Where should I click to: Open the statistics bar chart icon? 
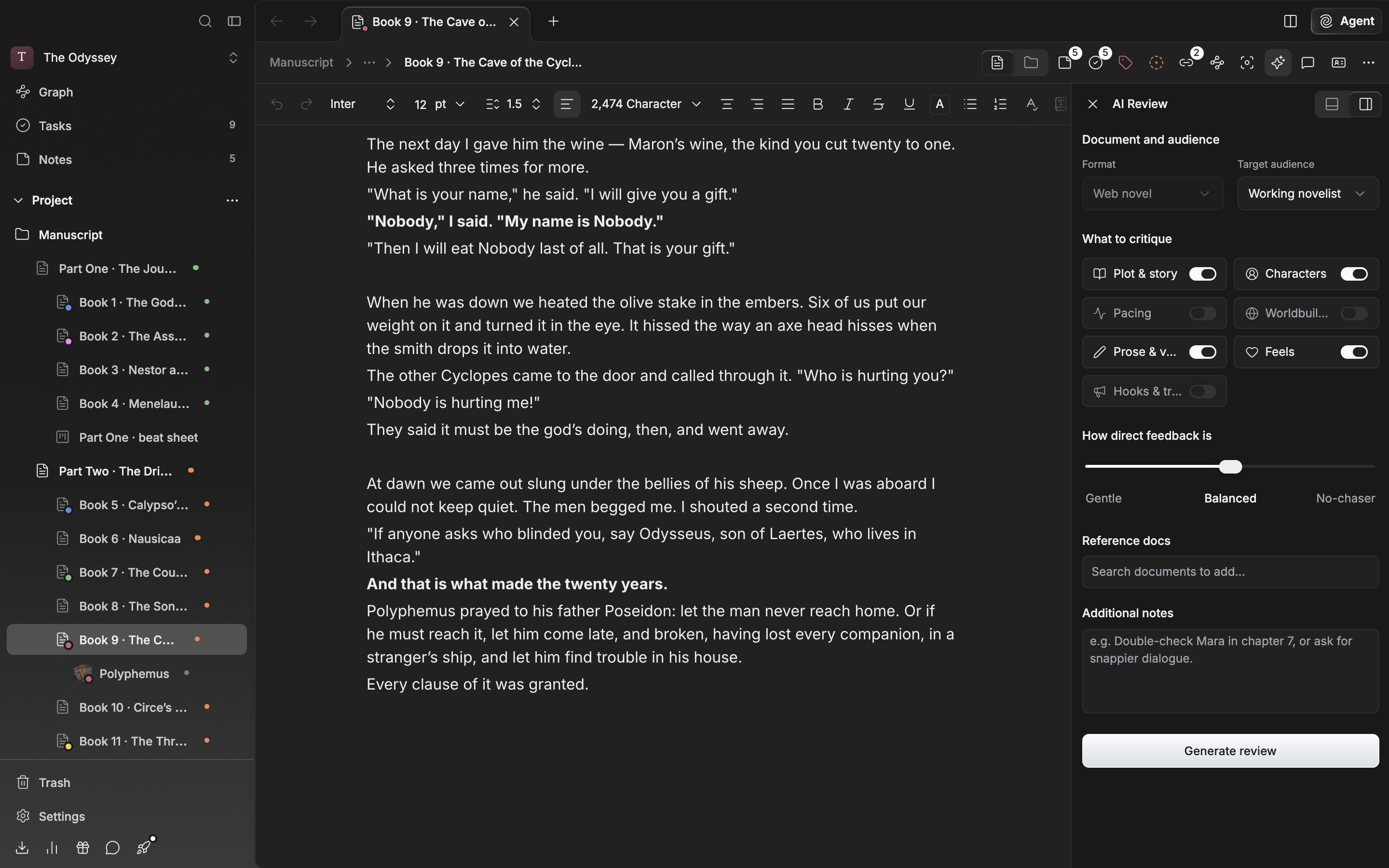coord(52,847)
